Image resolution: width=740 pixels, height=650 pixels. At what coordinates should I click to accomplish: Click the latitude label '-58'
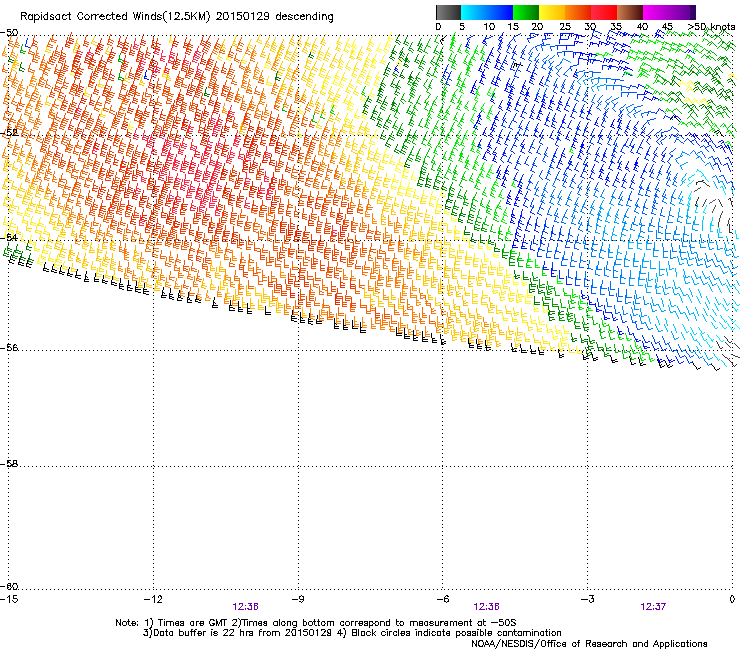click(9, 464)
